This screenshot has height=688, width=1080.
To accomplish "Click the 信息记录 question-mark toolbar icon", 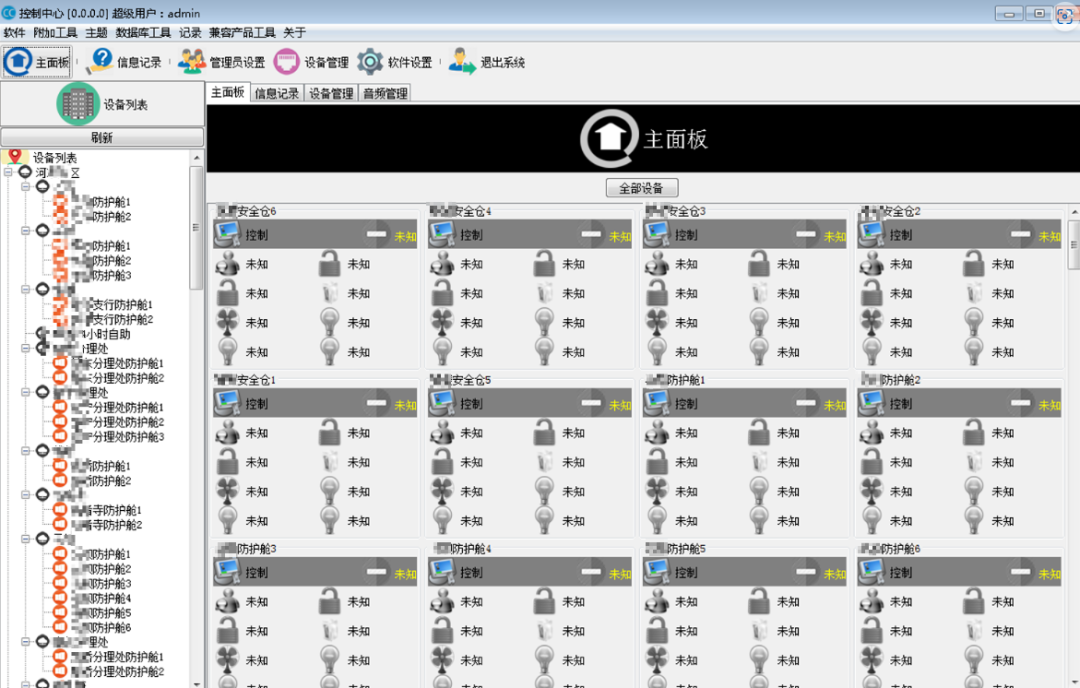I will point(101,61).
